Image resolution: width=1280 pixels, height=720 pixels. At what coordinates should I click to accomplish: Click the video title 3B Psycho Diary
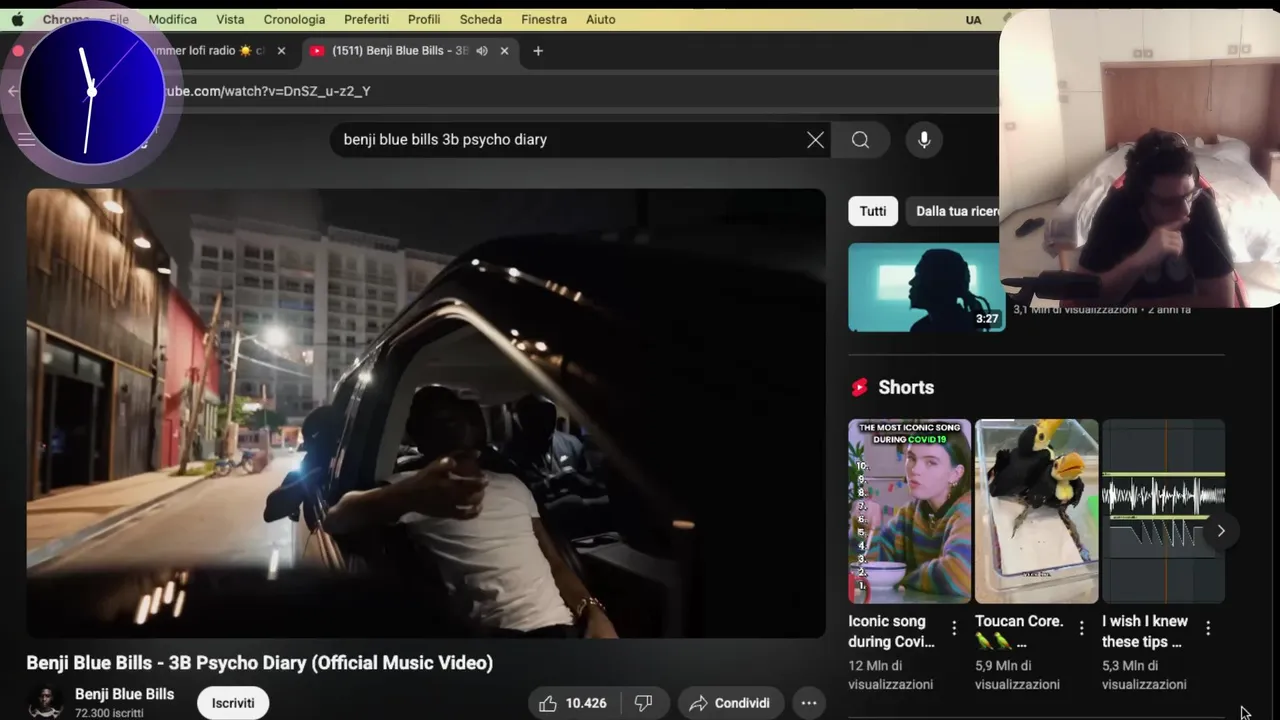point(259,663)
